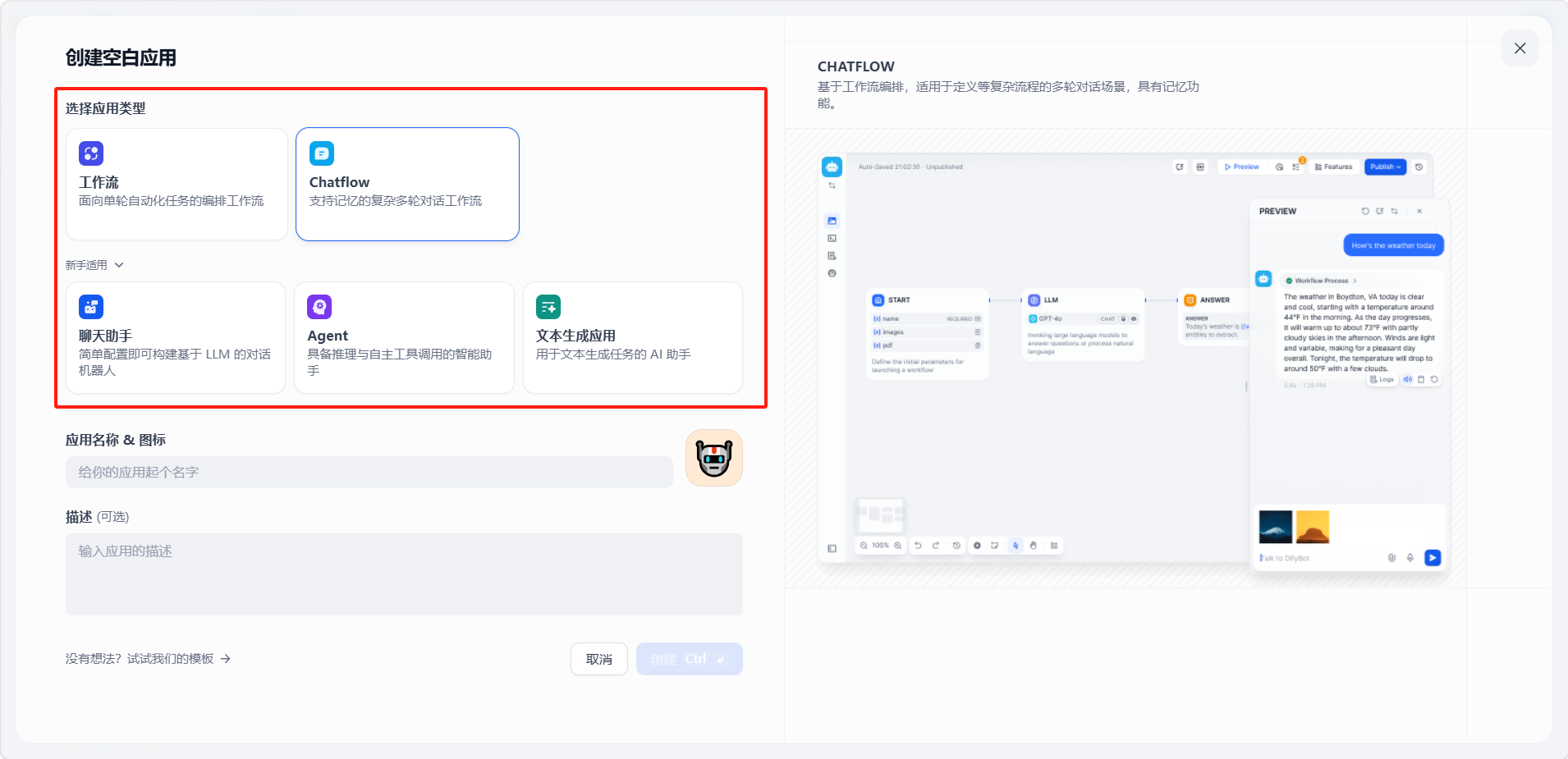Viewport: 1568px width, 759px height.
Task: Choose the Chatflow app type card
Action: (x=407, y=184)
